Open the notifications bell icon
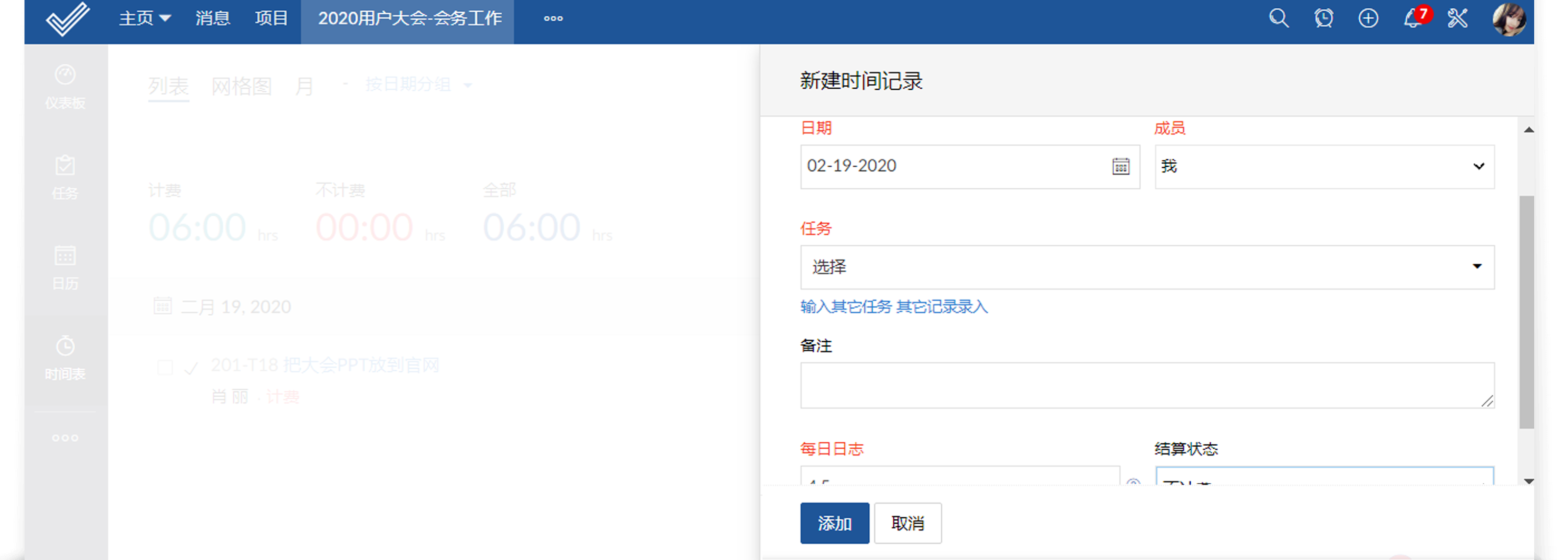This screenshot has height=560, width=1568. click(x=1413, y=19)
